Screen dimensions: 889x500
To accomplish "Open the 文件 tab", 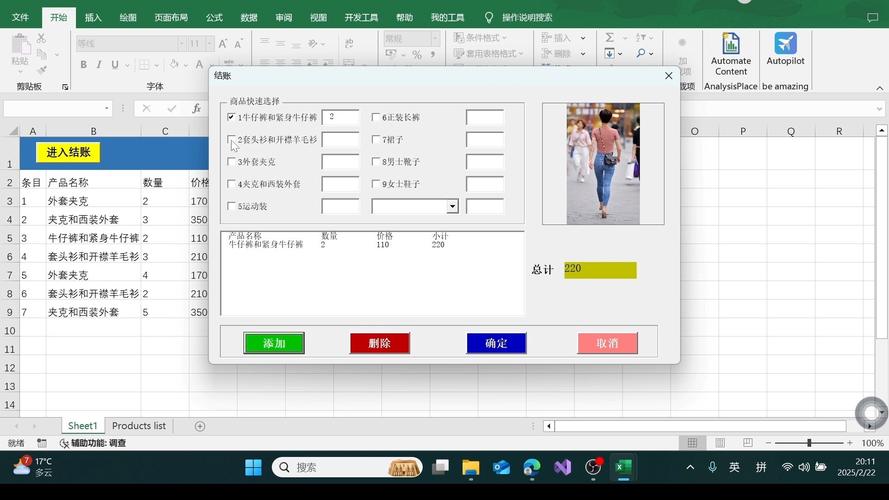I will point(20,18).
